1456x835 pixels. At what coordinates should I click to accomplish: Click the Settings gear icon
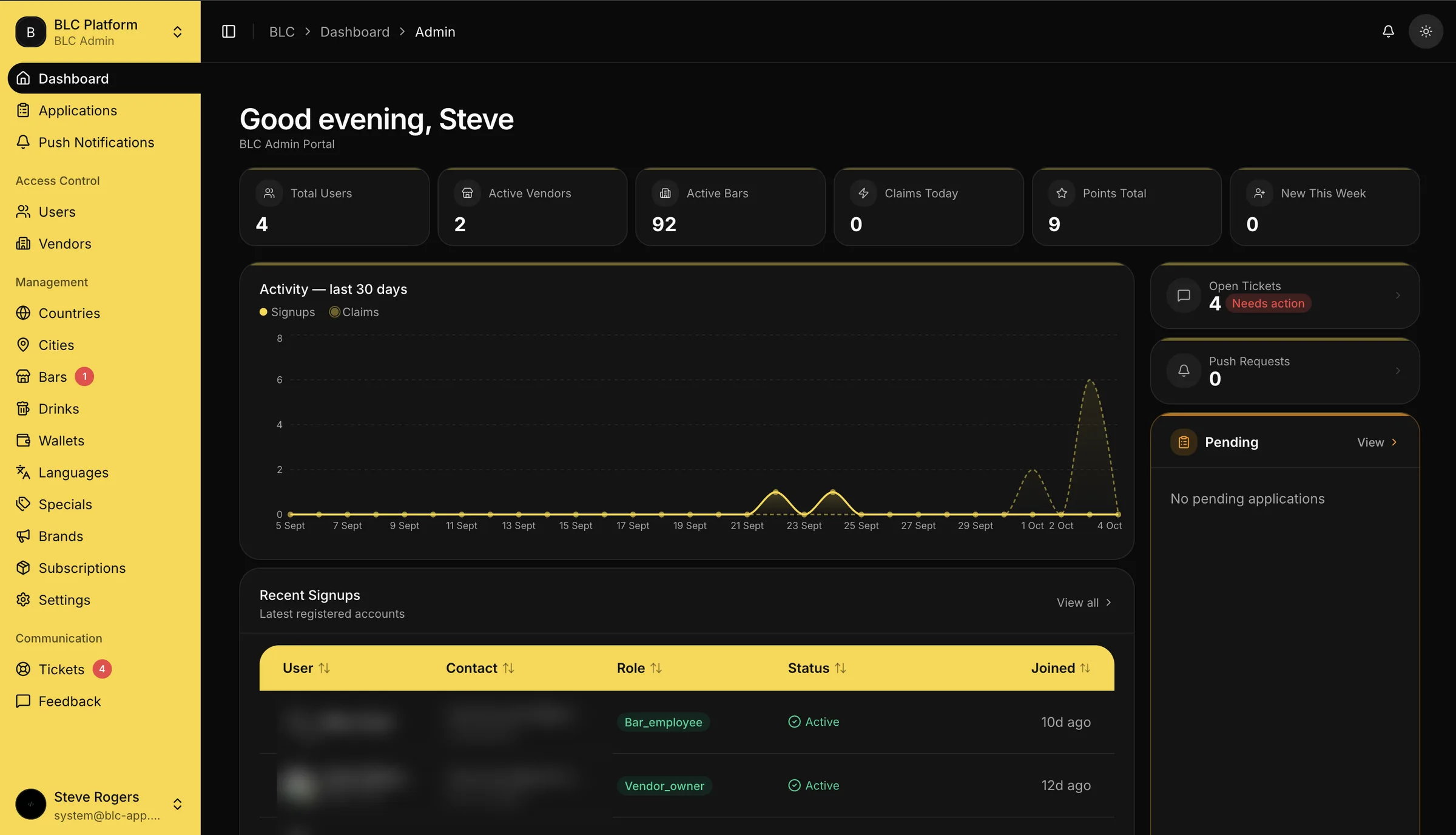coord(23,600)
